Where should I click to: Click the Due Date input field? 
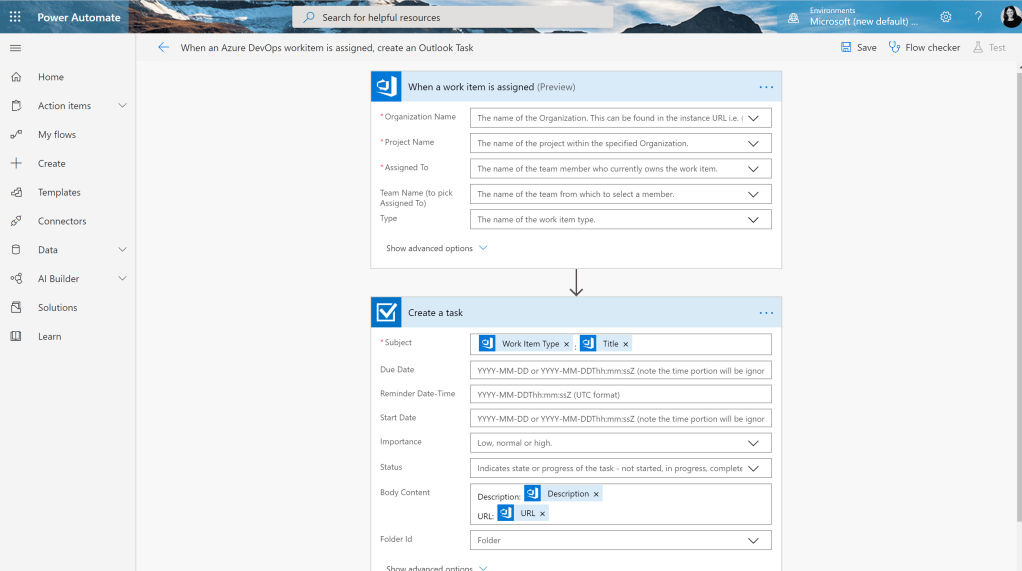[x=620, y=370]
